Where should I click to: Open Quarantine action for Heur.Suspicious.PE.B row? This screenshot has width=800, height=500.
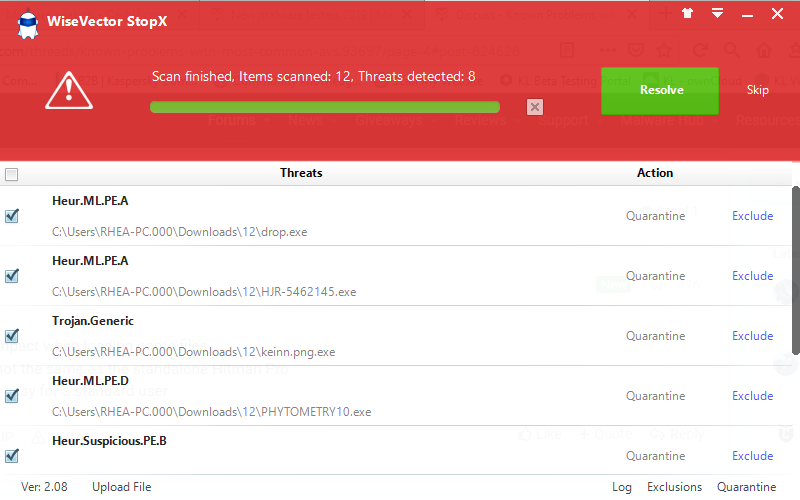pyautogui.click(x=656, y=456)
